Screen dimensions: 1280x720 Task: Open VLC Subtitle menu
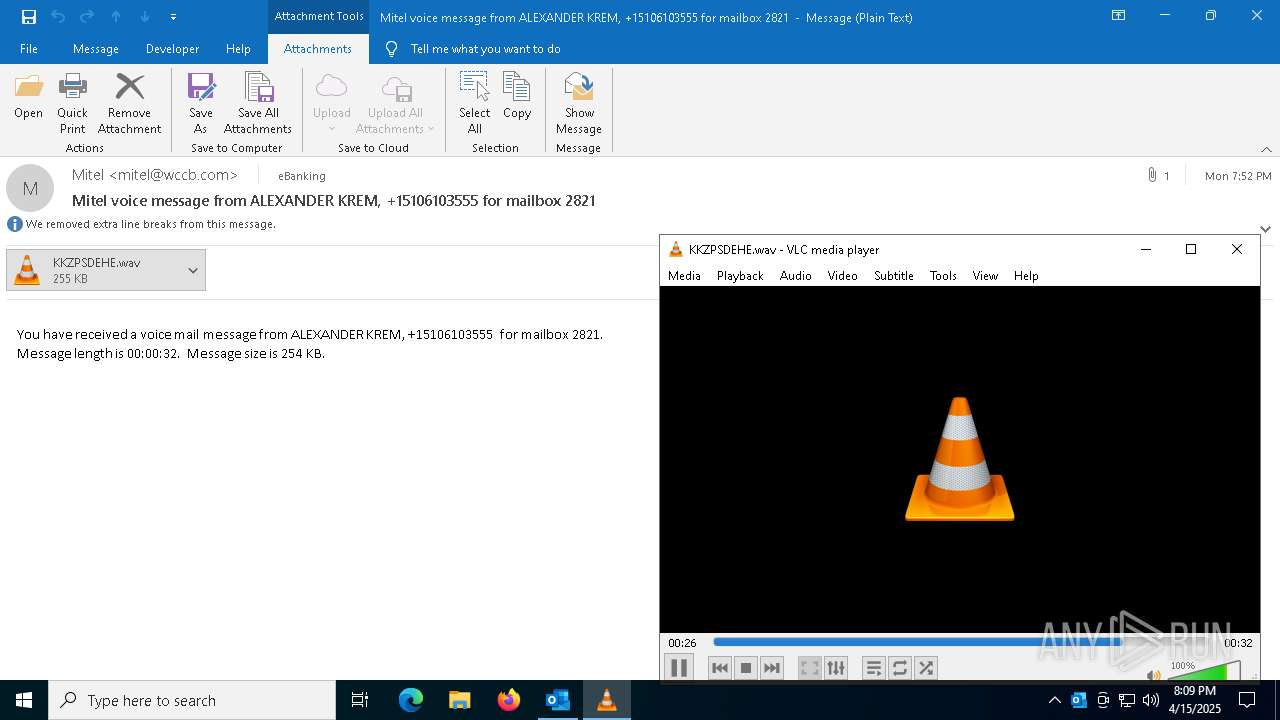click(894, 276)
